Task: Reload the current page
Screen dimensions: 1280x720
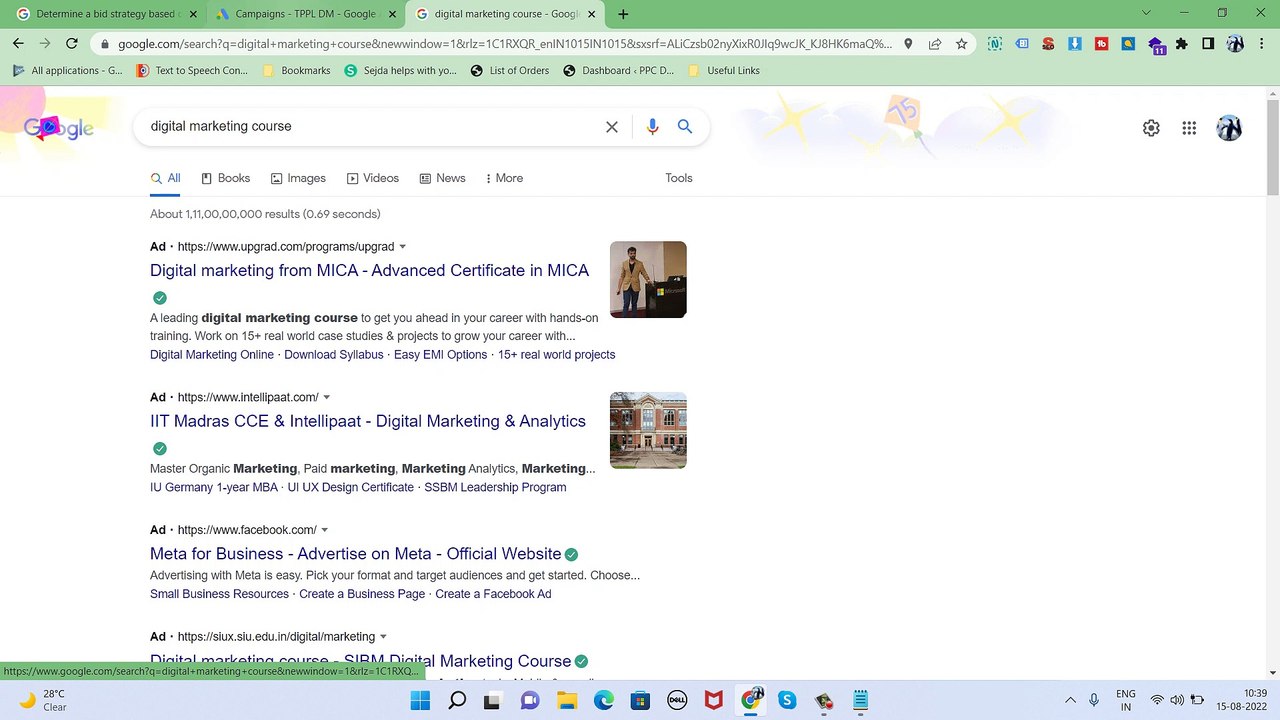Action: (71, 43)
